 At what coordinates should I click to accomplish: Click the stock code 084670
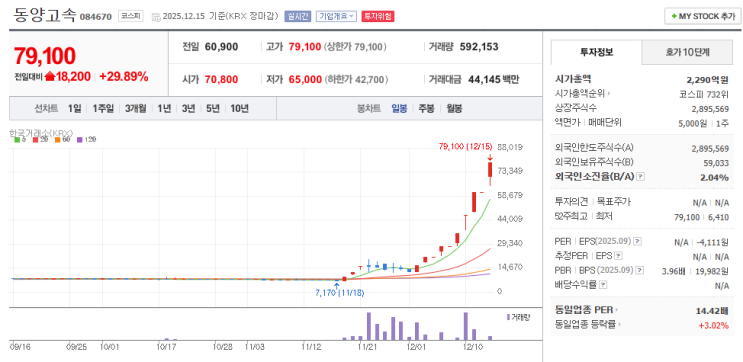[x=96, y=17]
